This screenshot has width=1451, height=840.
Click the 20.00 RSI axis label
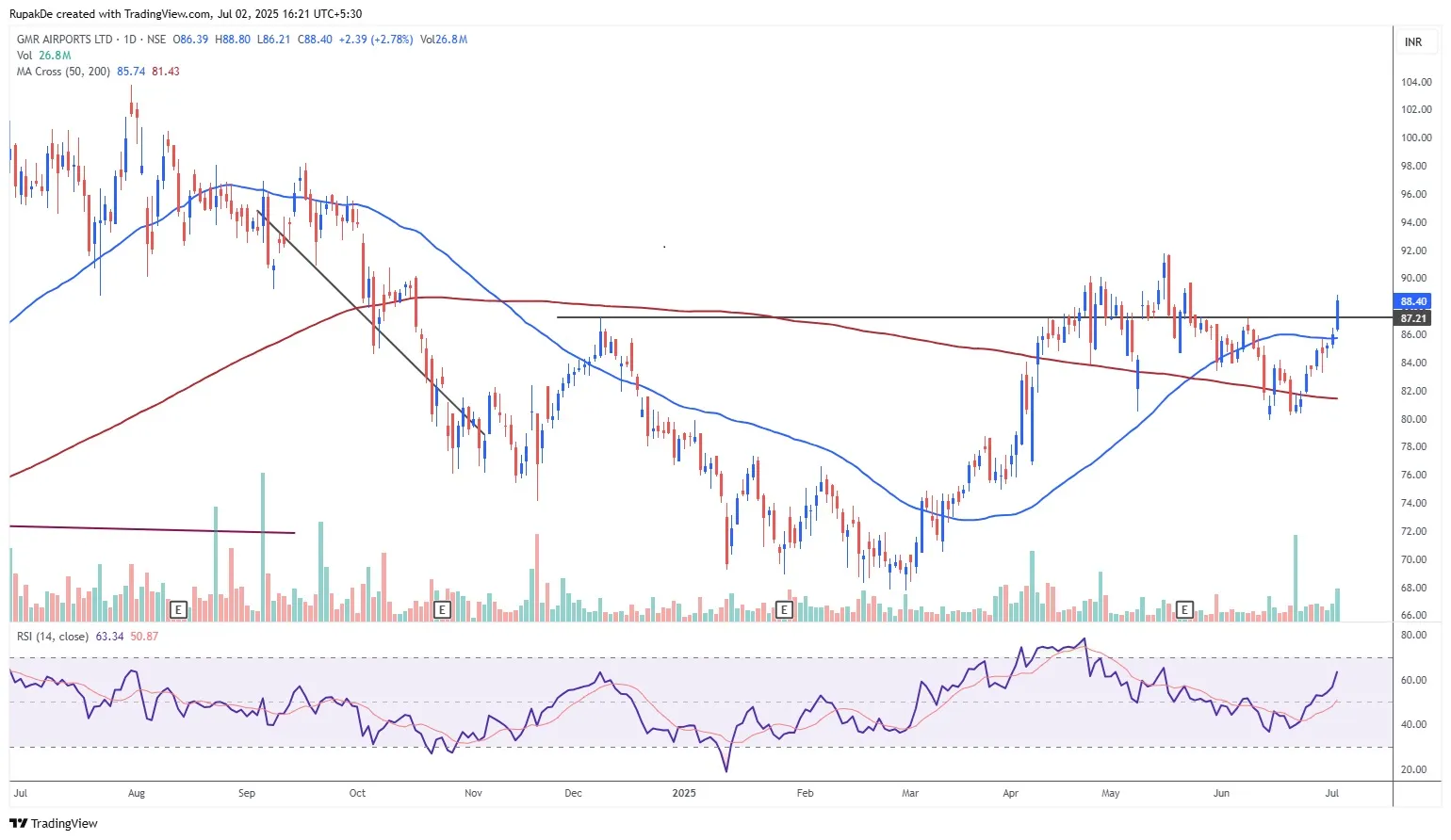[x=1413, y=769]
